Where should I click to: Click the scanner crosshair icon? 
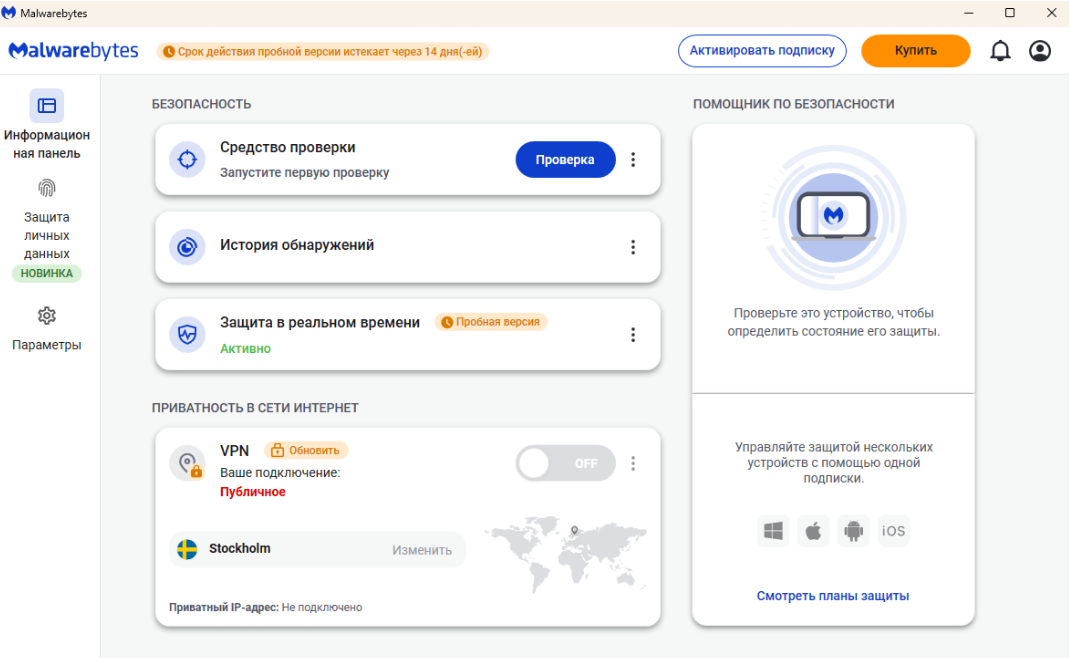pyautogui.click(x=187, y=159)
